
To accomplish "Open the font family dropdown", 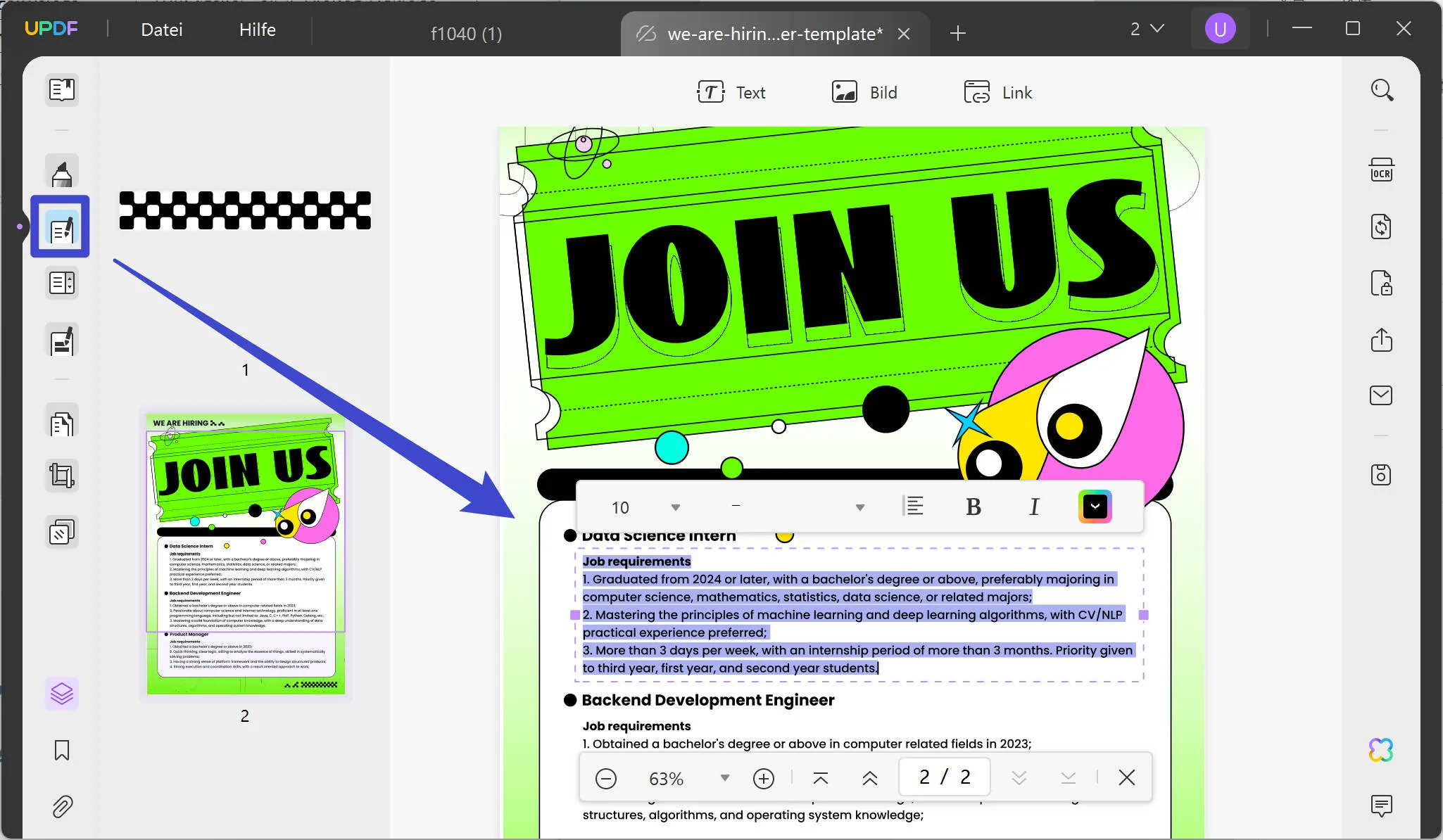I will tap(859, 507).
